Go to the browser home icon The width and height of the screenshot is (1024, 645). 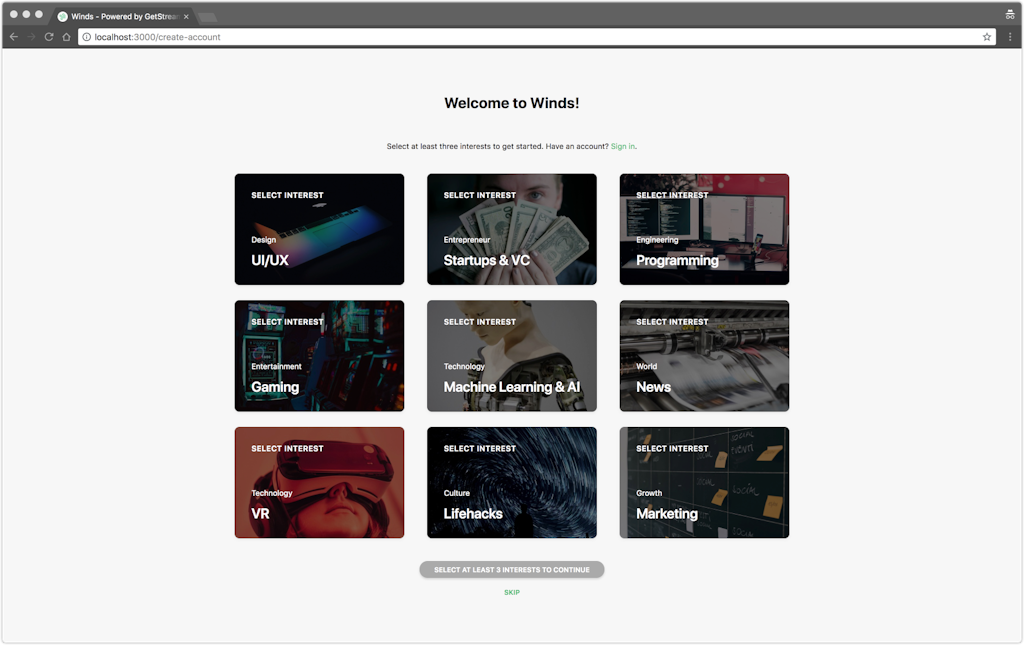click(x=66, y=37)
